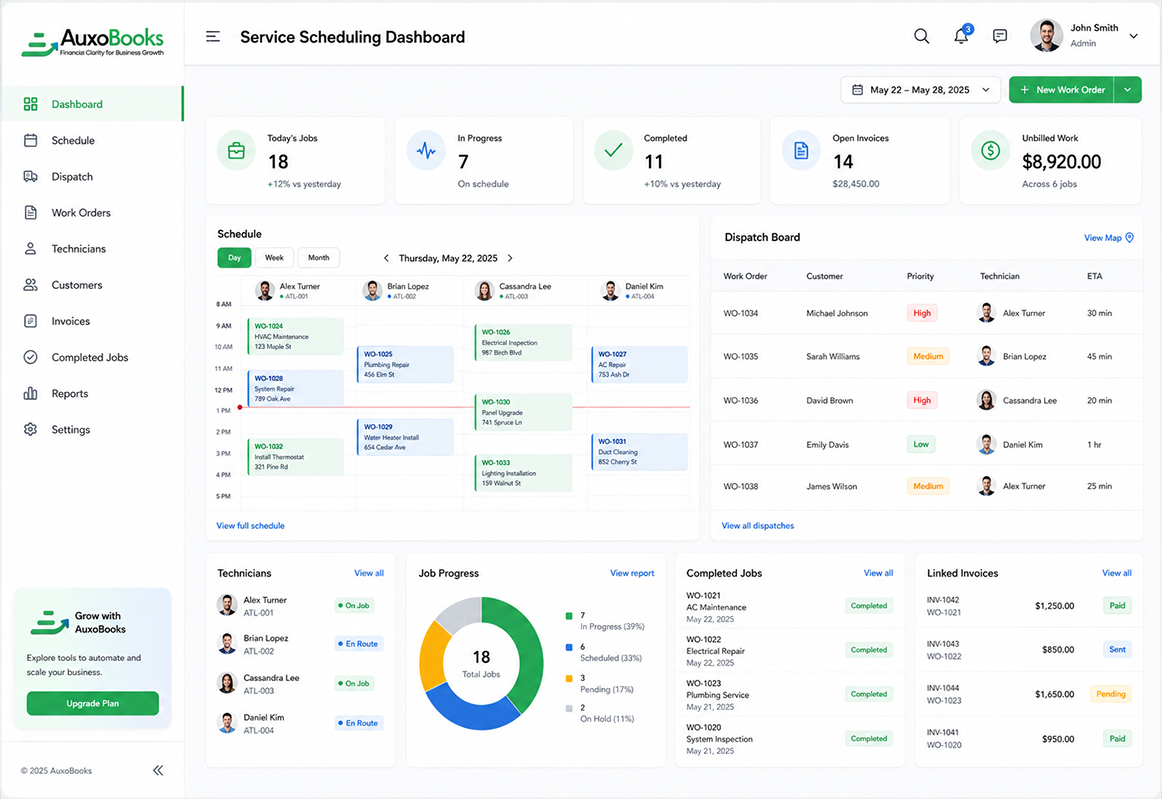Viewport: 1162px width, 799px height.
Task: Switch Schedule to Month view
Action: pos(319,257)
